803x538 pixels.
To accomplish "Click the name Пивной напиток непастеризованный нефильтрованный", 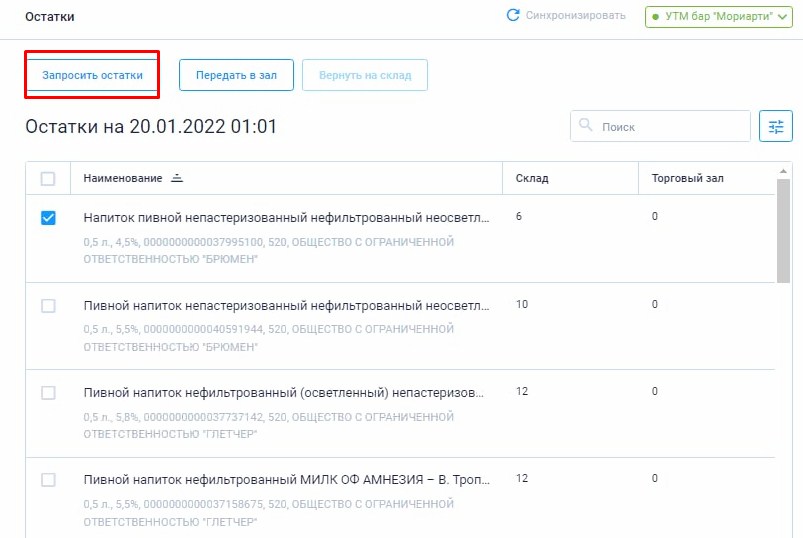I will pyautogui.click(x=286, y=306).
